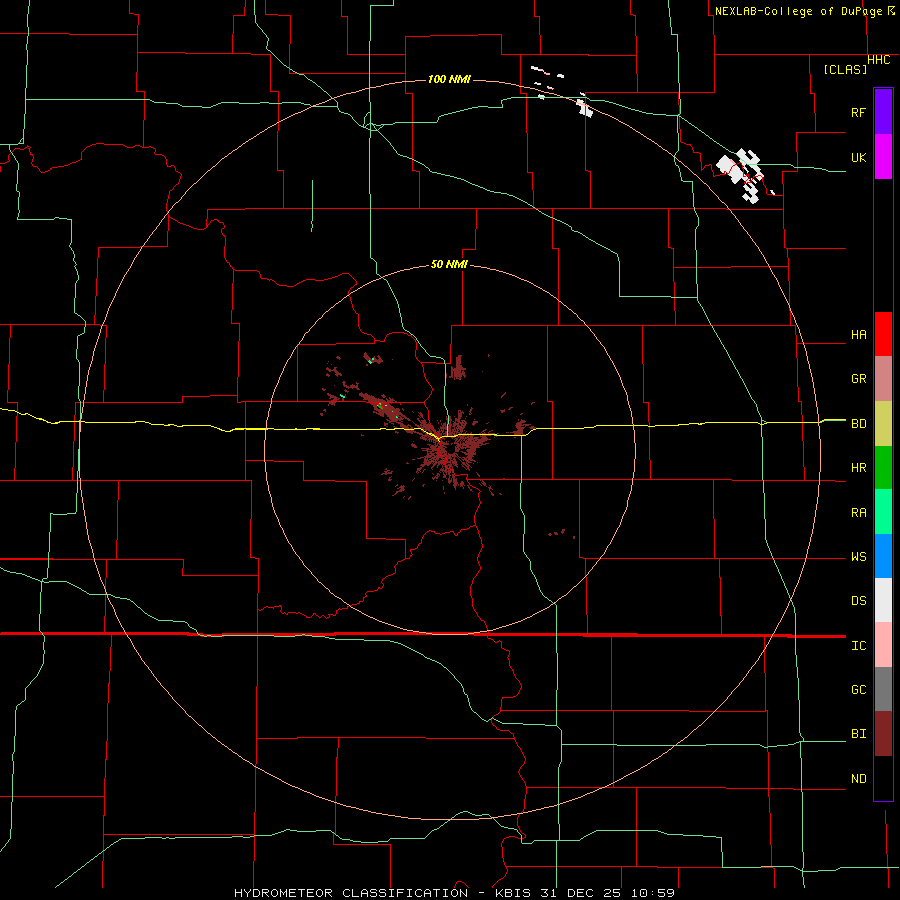The width and height of the screenshot is (900, 900).
Task: Click the RF legend label
Action: click(x=859, y=112)
